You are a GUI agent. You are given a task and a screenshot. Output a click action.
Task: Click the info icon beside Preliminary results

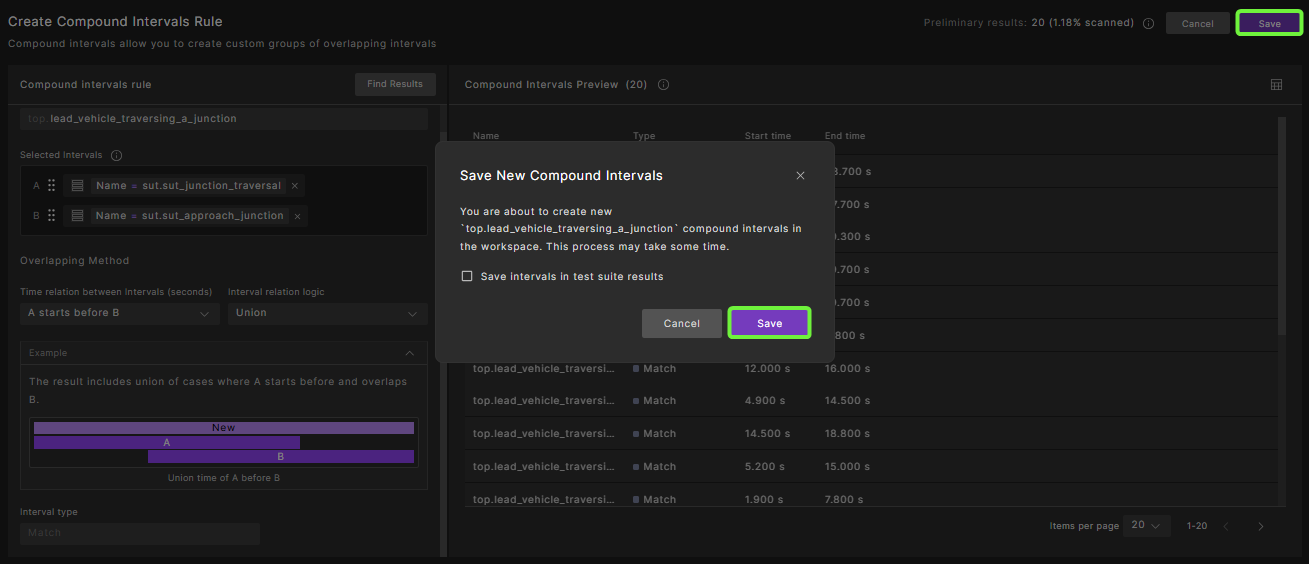click(x=1148, y=24)
